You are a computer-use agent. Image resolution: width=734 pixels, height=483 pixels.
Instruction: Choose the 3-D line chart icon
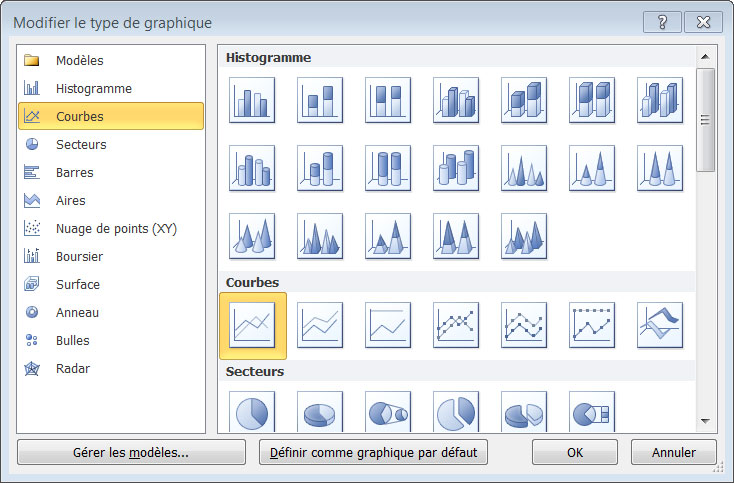point(660,325)
